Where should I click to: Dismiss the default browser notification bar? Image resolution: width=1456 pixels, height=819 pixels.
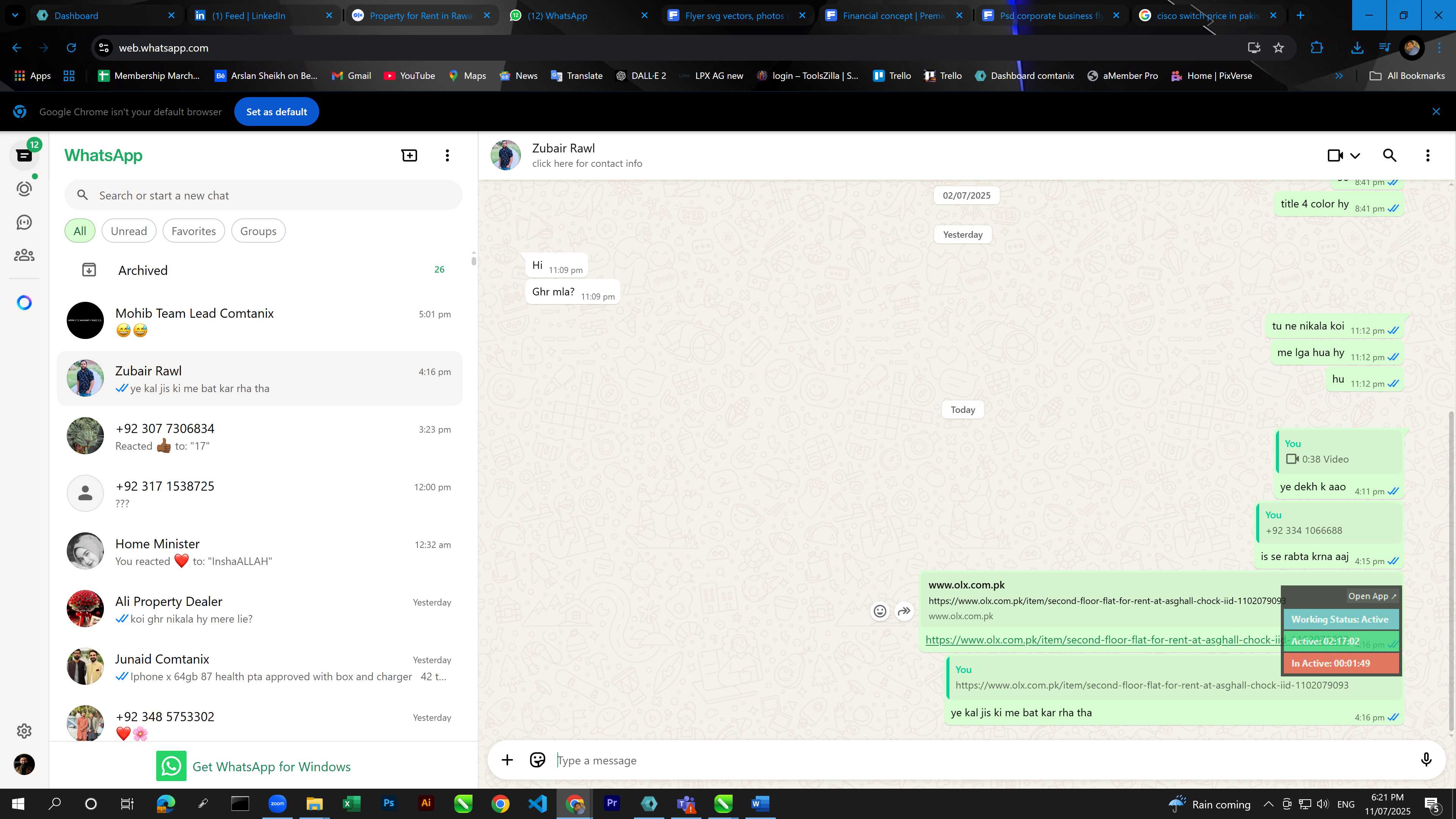pyautogui.click(x=1436, y=112)
